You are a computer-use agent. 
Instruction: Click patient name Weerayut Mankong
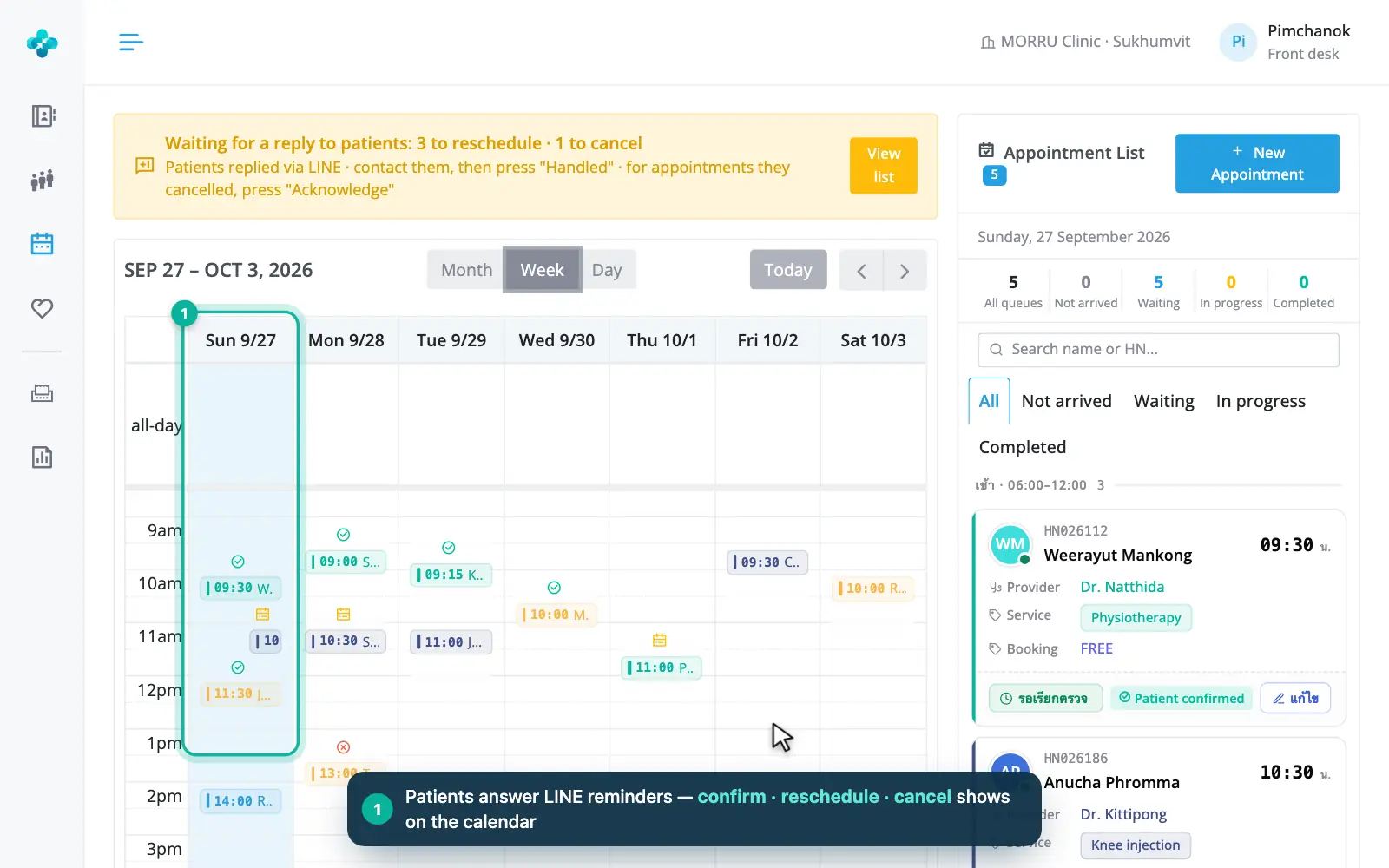coord(1118,556)
